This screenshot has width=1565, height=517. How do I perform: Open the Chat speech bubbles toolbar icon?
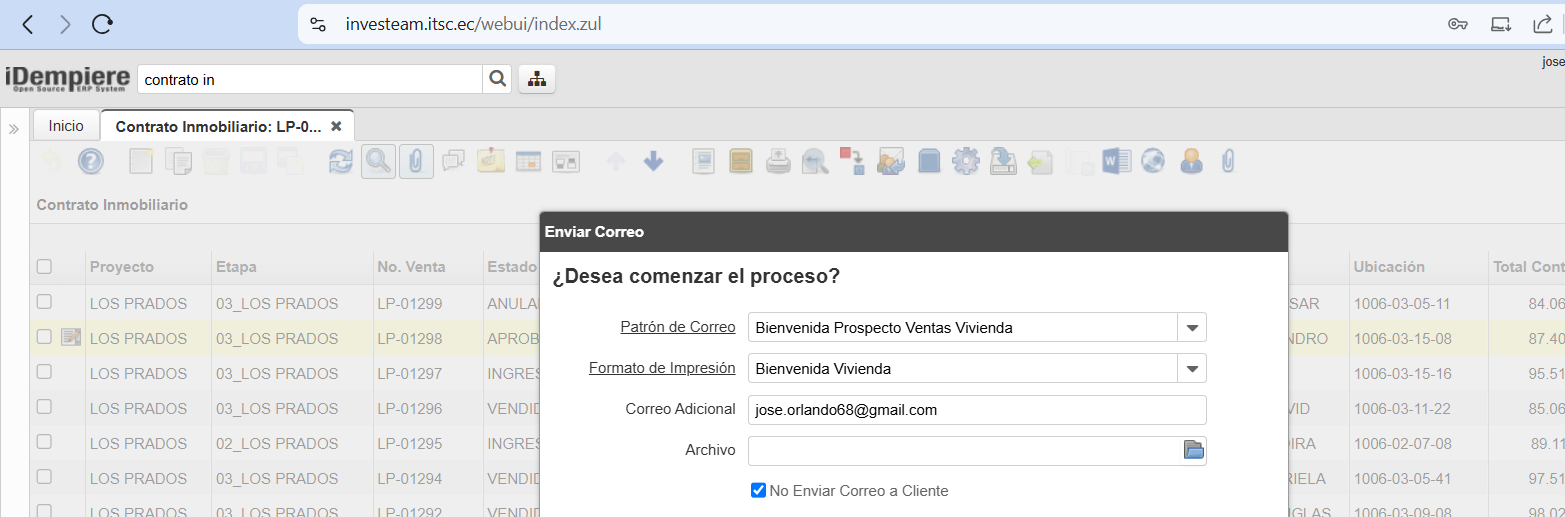tap(453, 161)
